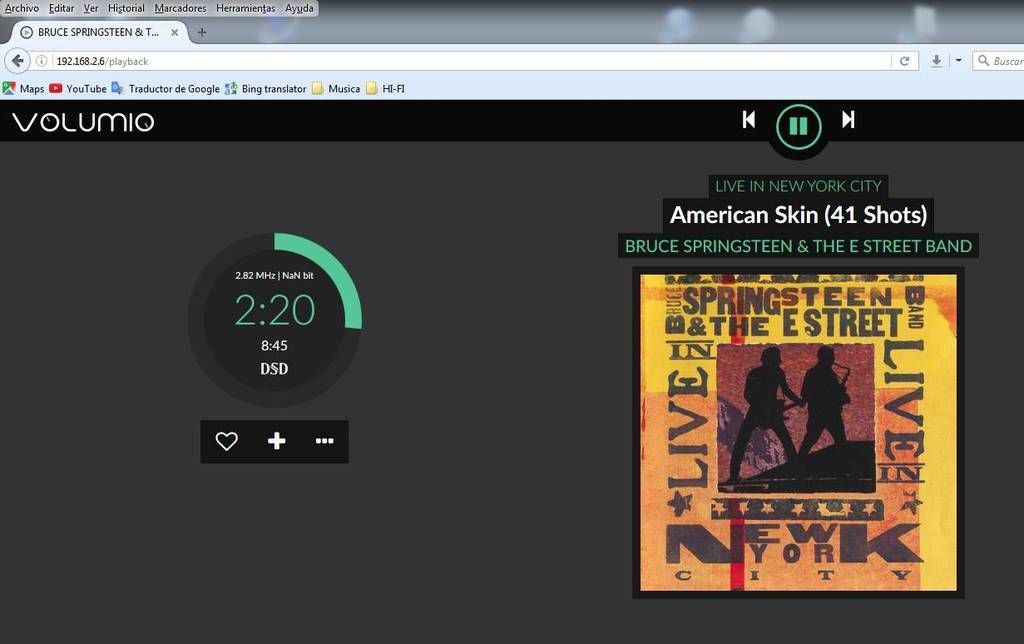The image size is (1024, 644).
Task: Click the 2.82 MHz | NaN bit sample rate text
Action: (x=274, y=276)
